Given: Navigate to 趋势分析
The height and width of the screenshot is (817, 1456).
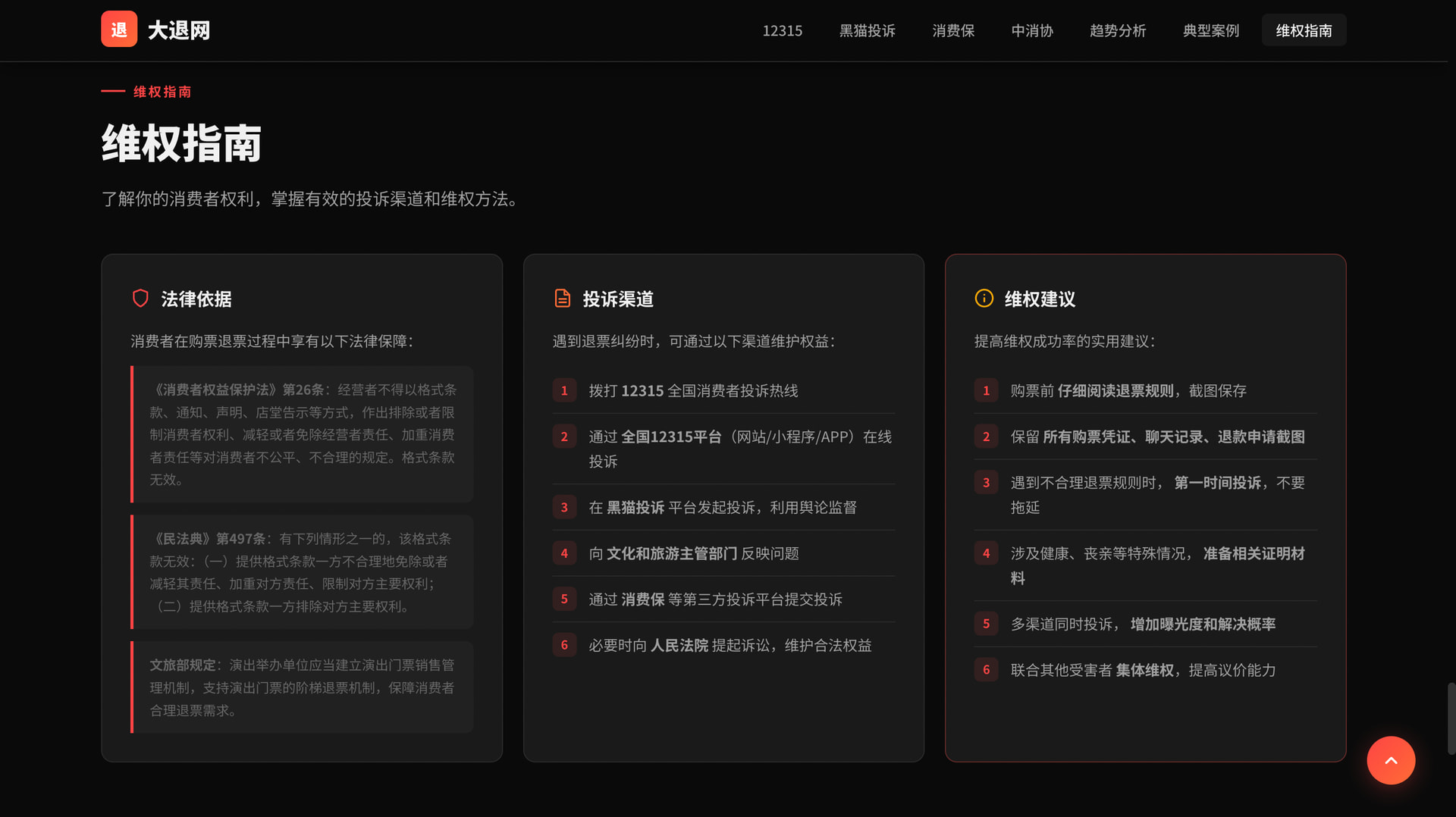Looking at the screenshot, I should (x=1118, y=30).
